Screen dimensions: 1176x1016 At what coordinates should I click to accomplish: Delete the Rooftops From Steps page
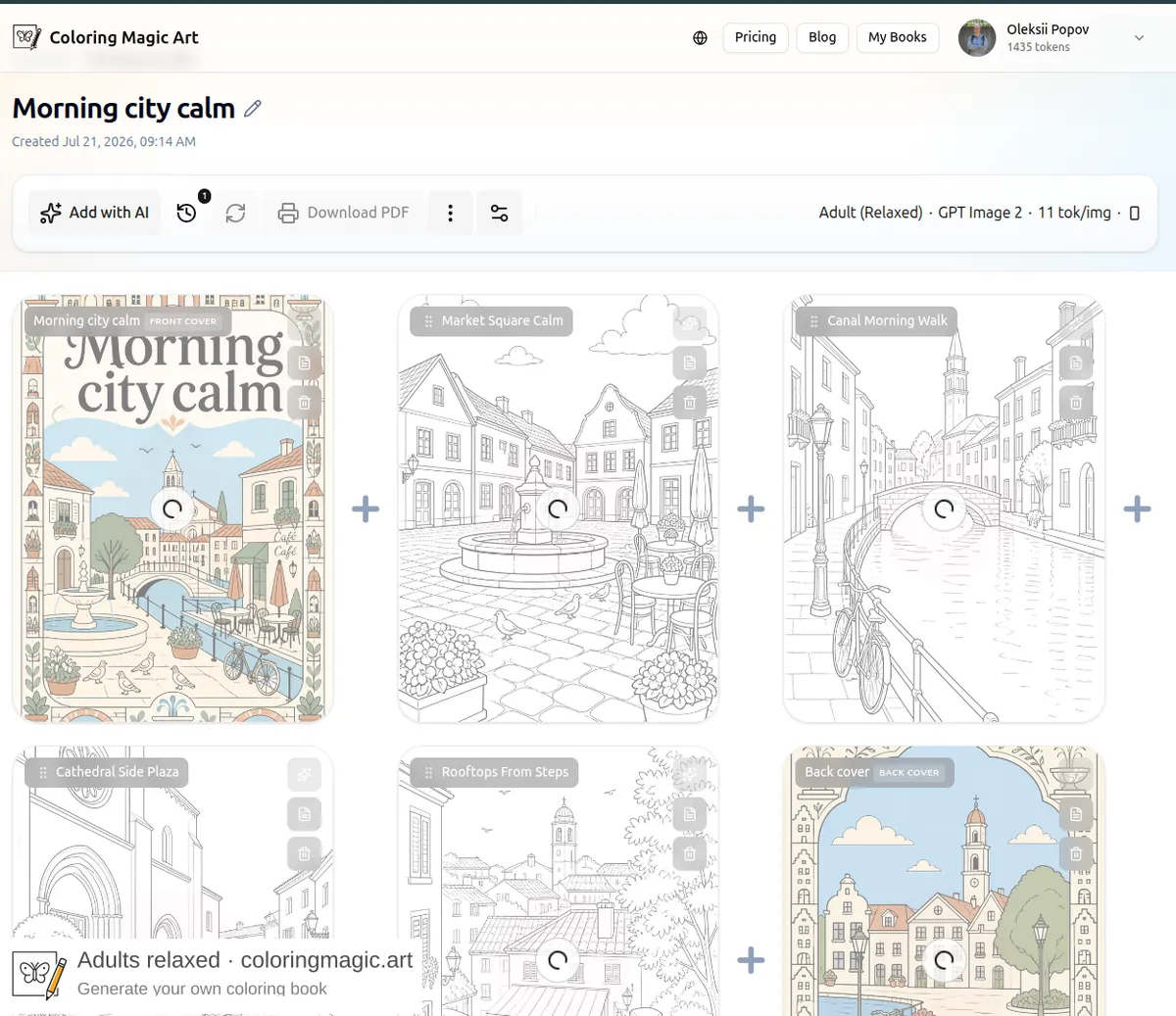pyautogui.click(x=690, y=853)
